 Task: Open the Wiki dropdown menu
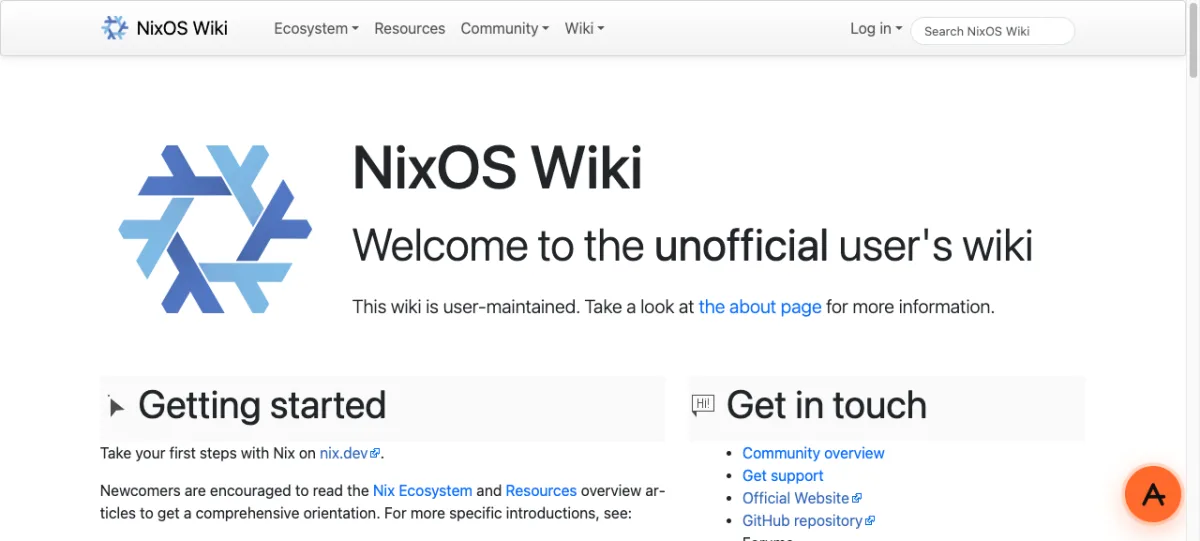click(584, 29)
